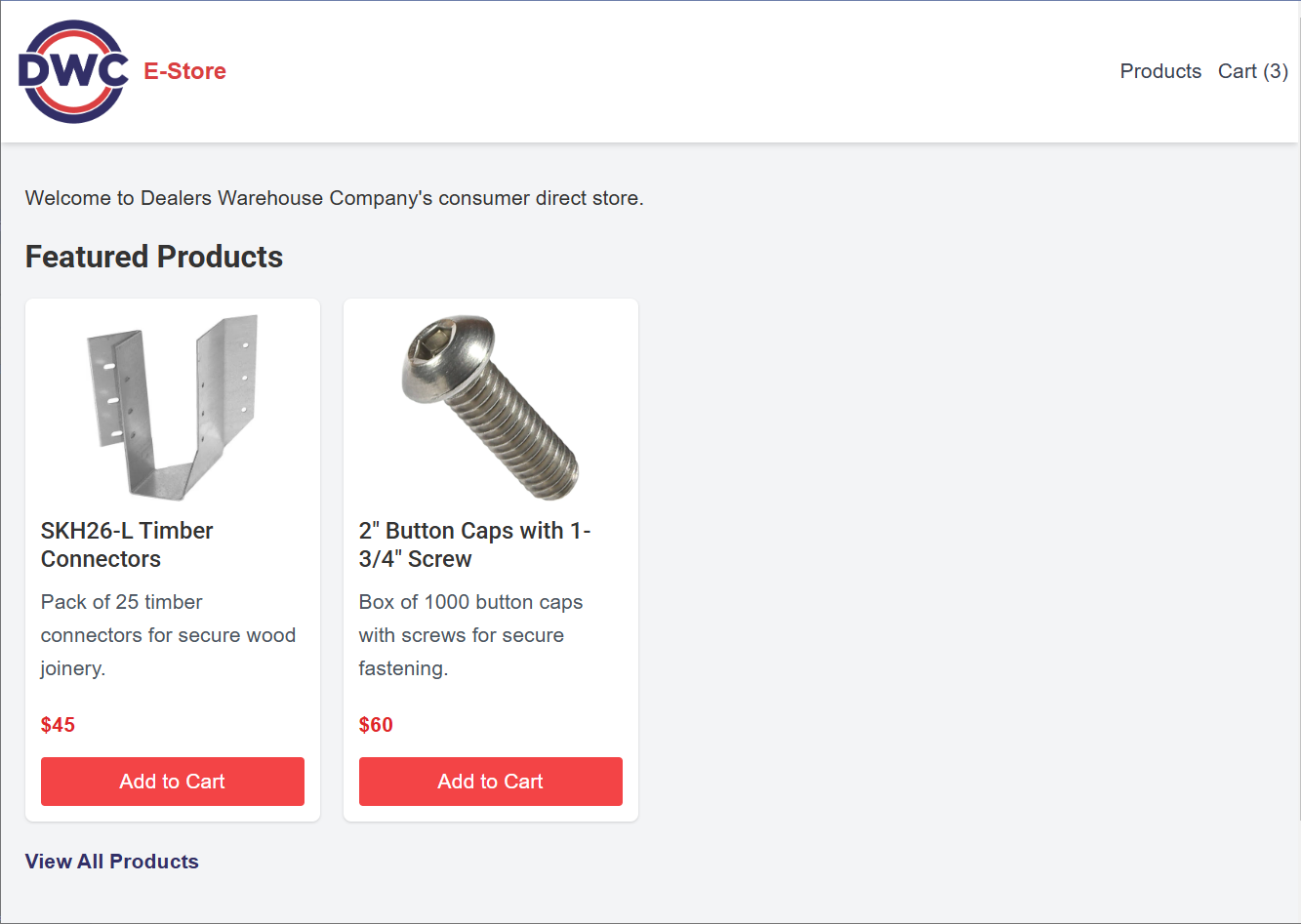Select the 'Box of 1000 button caps' description
The image size is (1301, 924).
click(470, 635)
